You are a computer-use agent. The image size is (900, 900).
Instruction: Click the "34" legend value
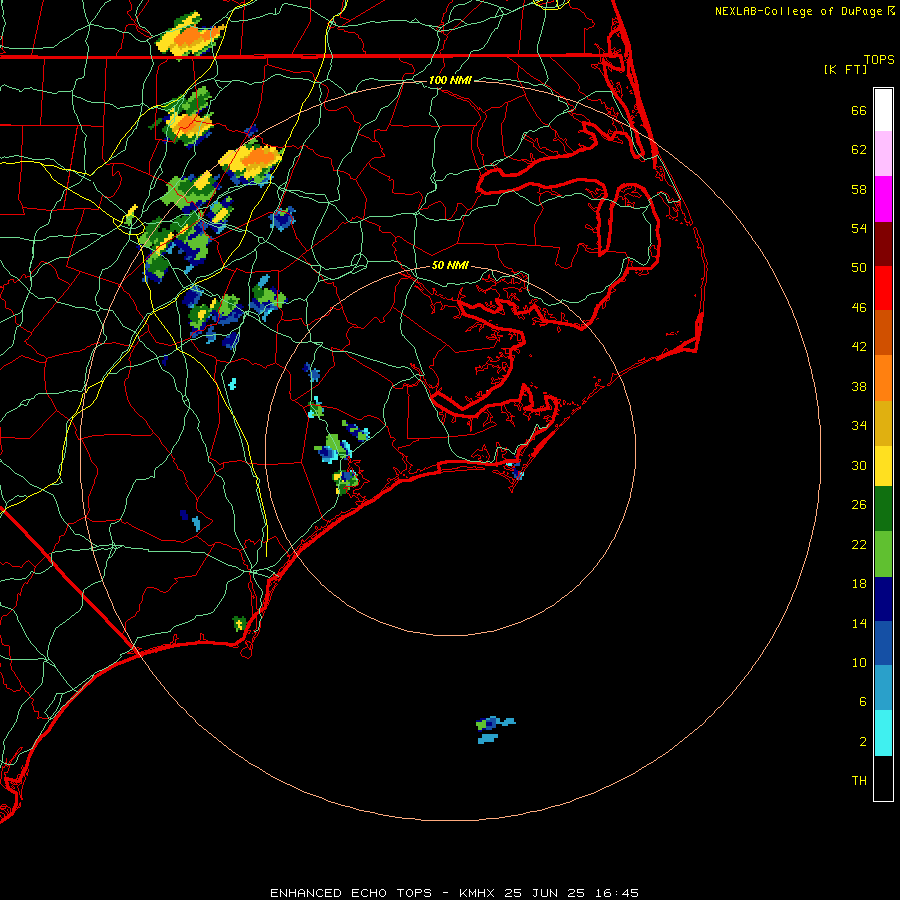pyautogui.click(x=859, y=426)
